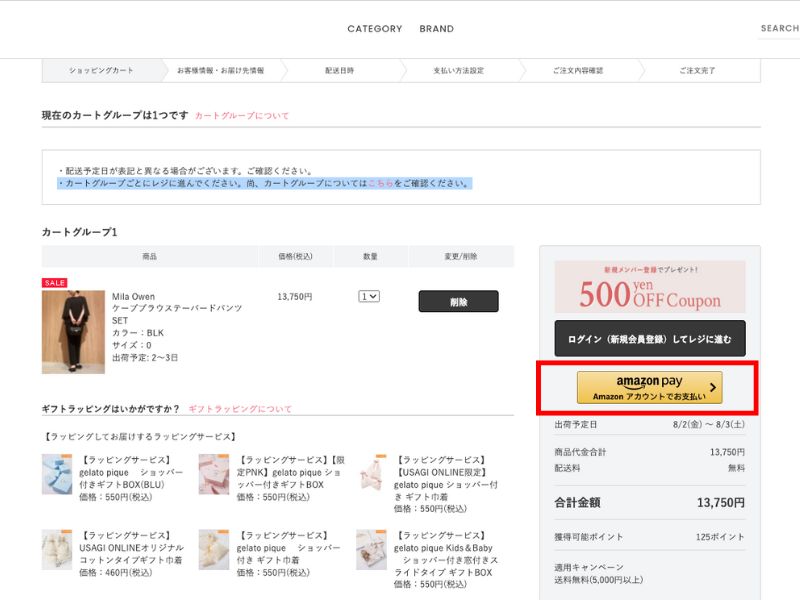Select the USAGI ONLINE limited gift pouch image
The image size is (800, 600).
pyautogui.click(x=371, y=474)
